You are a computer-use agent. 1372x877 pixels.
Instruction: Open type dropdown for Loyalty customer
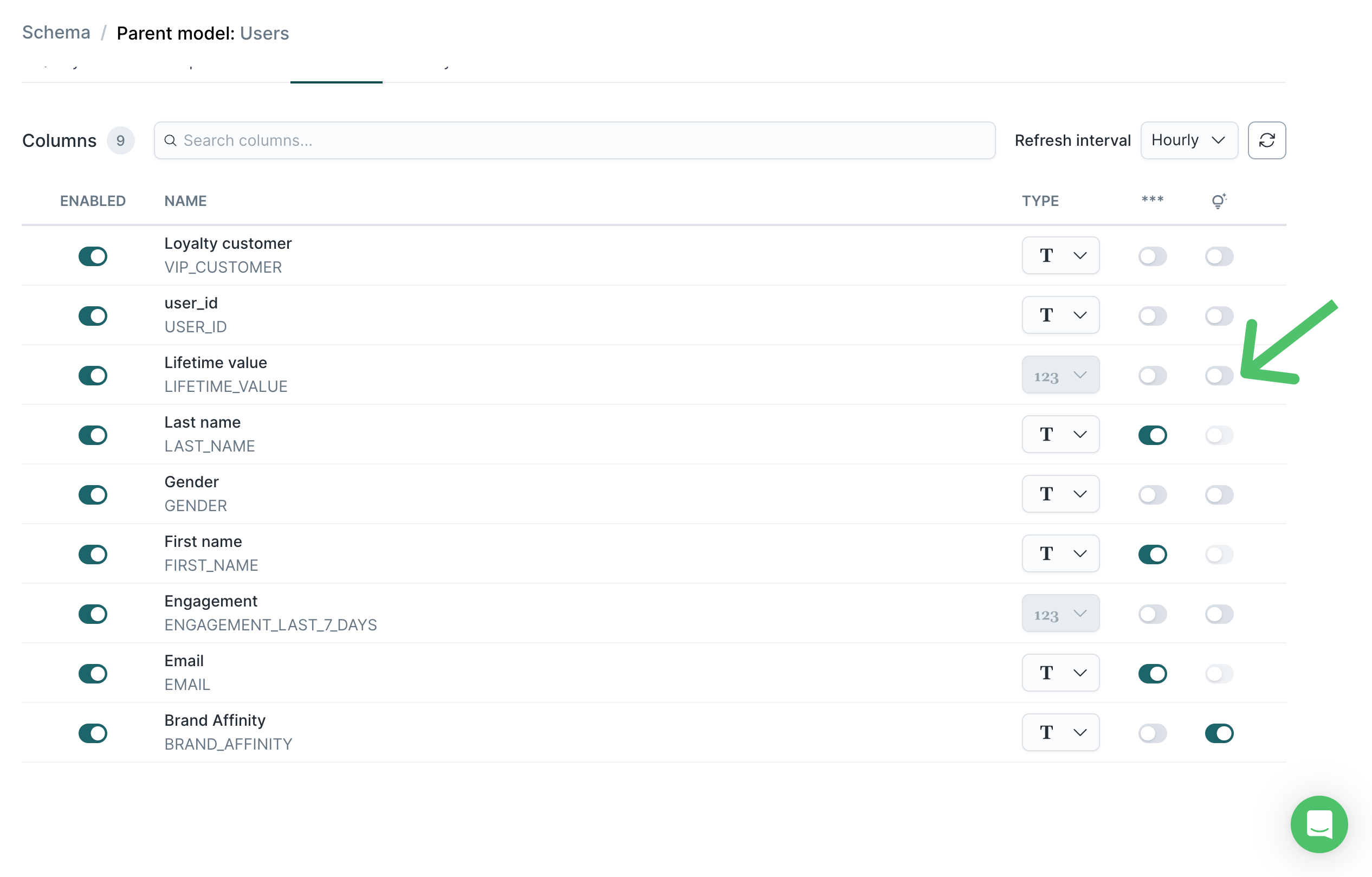[x=1060, y=255]
